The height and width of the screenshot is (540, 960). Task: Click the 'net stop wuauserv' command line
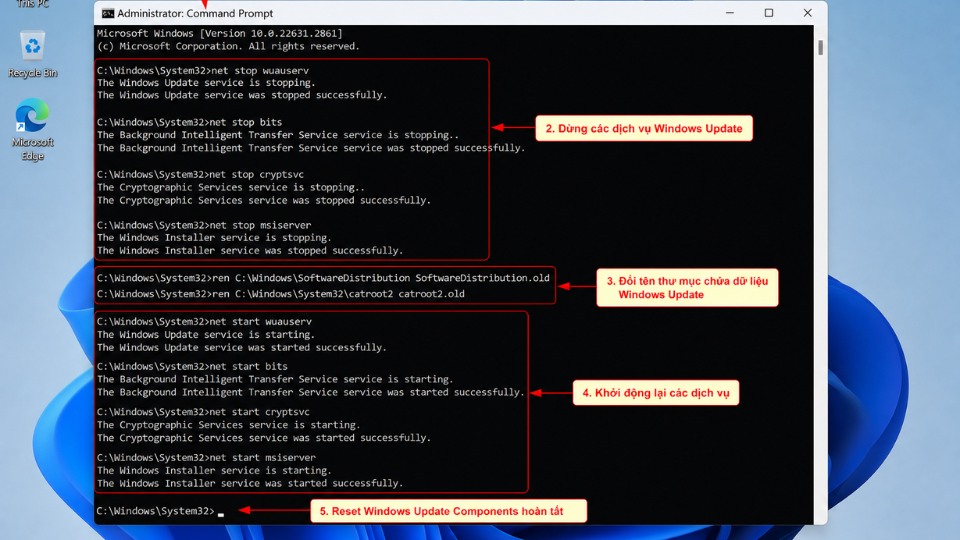click(203, 70)
